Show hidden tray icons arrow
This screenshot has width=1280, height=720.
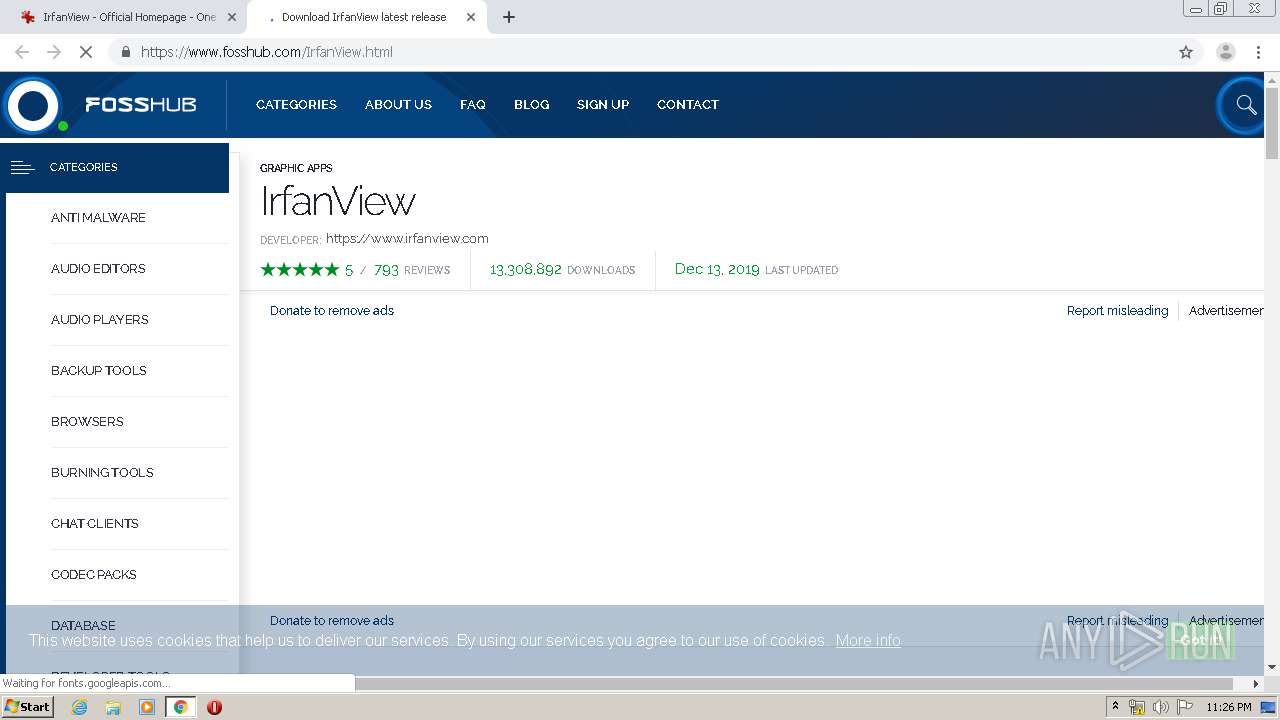[1115, 707]
